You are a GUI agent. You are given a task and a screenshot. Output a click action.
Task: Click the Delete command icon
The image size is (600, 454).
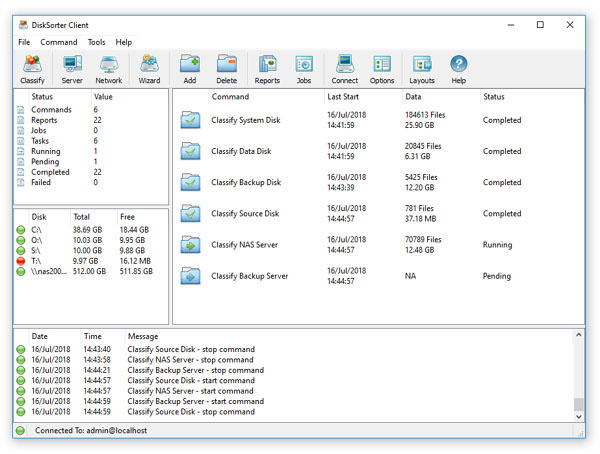pos(227,69)
